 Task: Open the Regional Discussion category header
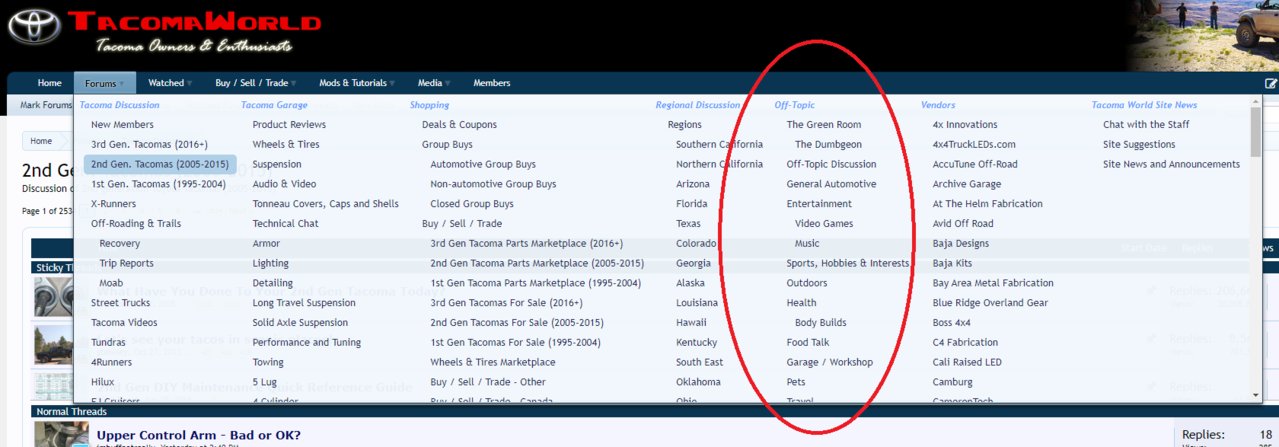point(698,104)
